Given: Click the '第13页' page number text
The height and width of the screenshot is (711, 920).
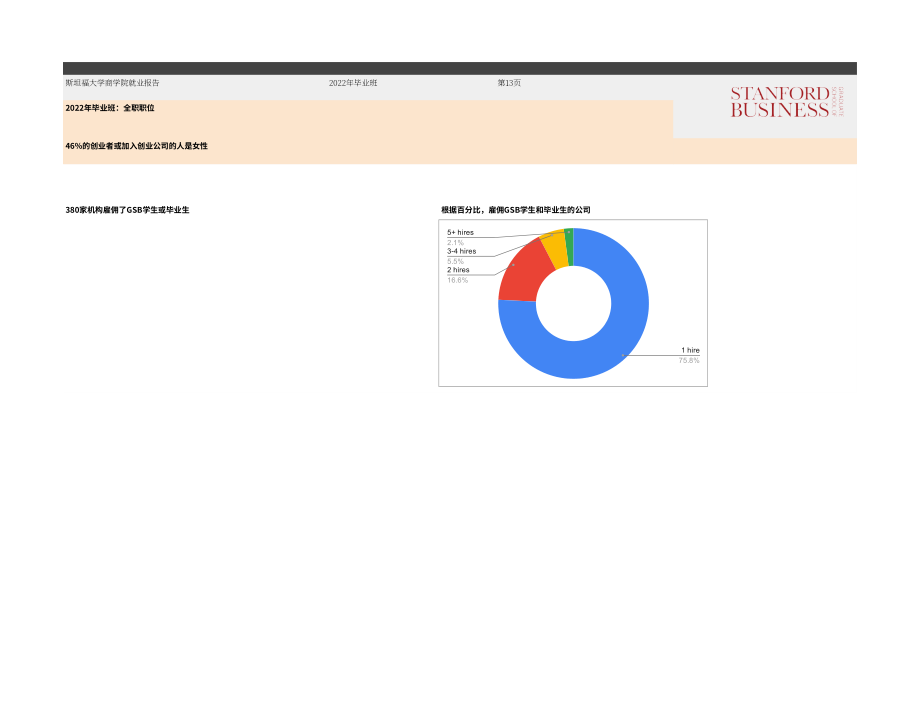Looking at the screenshot, I should (x=509, y=83).
